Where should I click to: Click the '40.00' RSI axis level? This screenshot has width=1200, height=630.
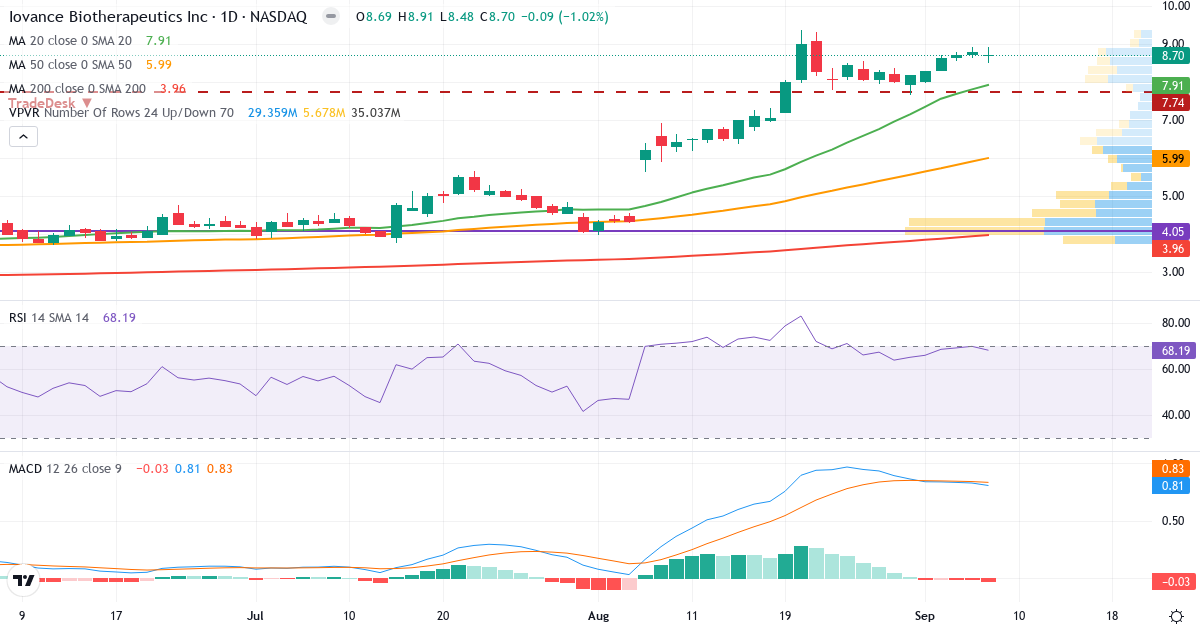(1175, 415)
